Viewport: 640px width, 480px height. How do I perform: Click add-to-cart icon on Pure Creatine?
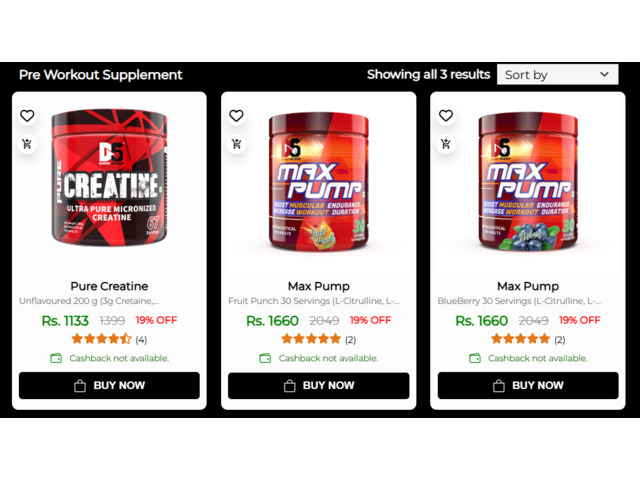[27, 144]
